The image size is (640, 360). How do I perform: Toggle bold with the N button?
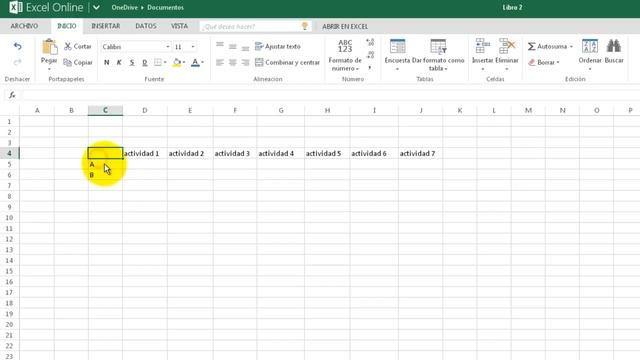point(107,62)
